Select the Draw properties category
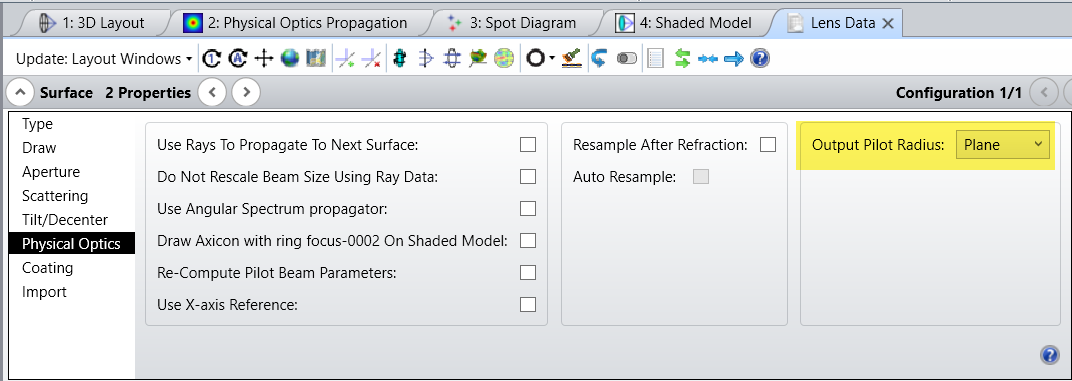 coord(72,148)
